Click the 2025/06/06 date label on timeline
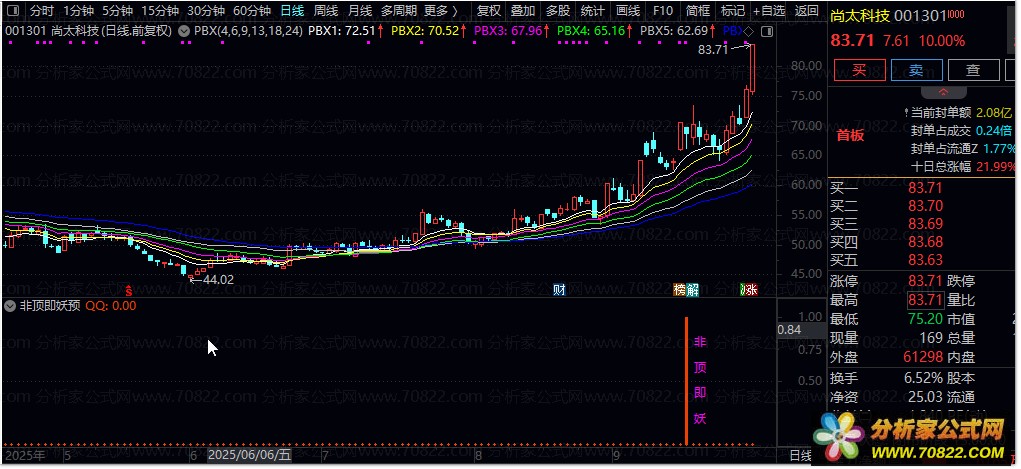1021x469 pixels. click(248, 456)
